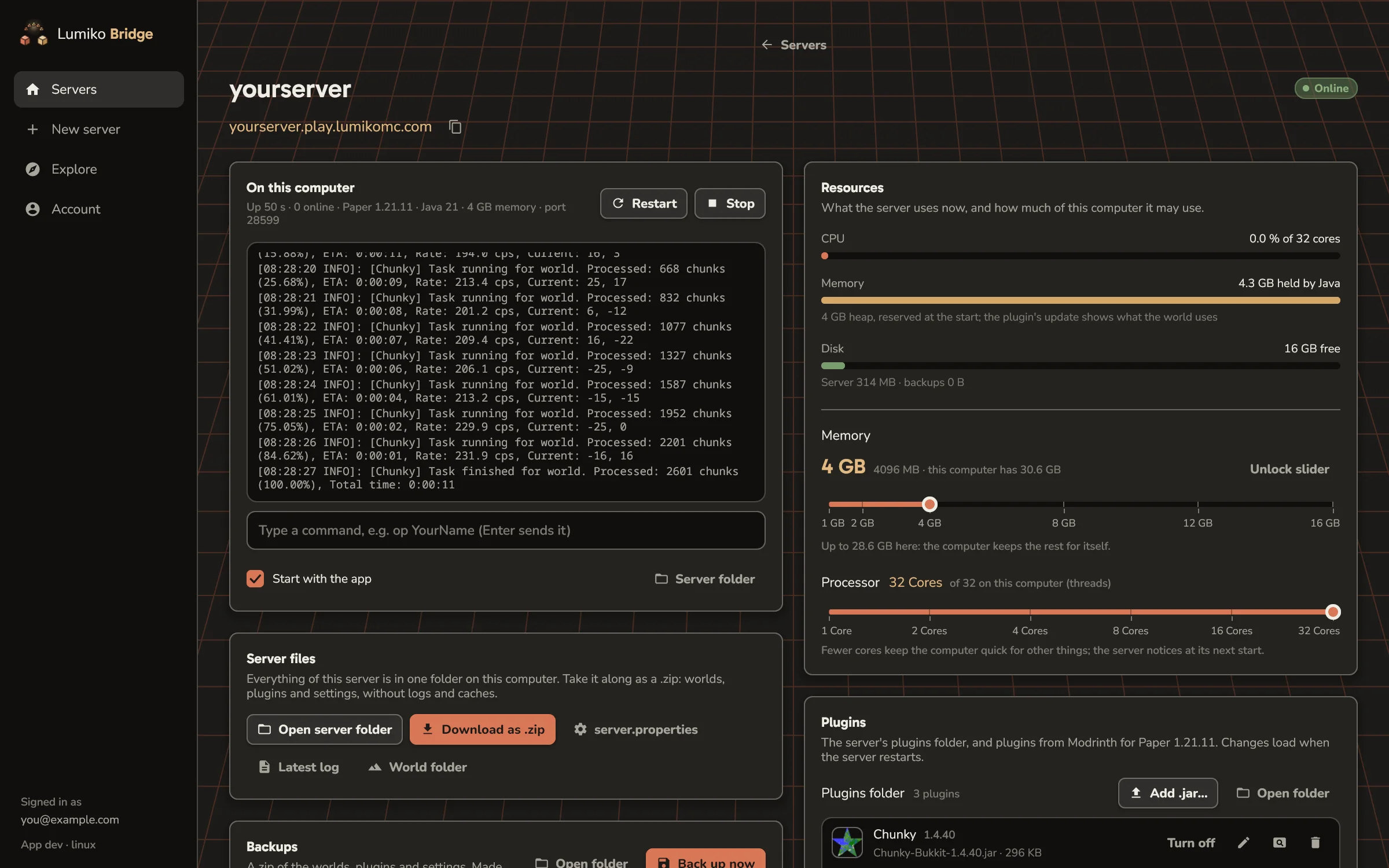Image resolution: width=1389 pixels, height=868 pixels.
Task: Open the Account page
Action: (x=98, y=209)
